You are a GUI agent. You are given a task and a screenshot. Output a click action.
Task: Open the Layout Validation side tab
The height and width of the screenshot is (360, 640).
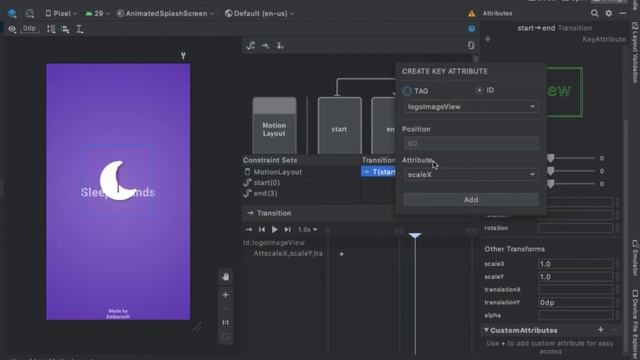click(x=635, y=52)
